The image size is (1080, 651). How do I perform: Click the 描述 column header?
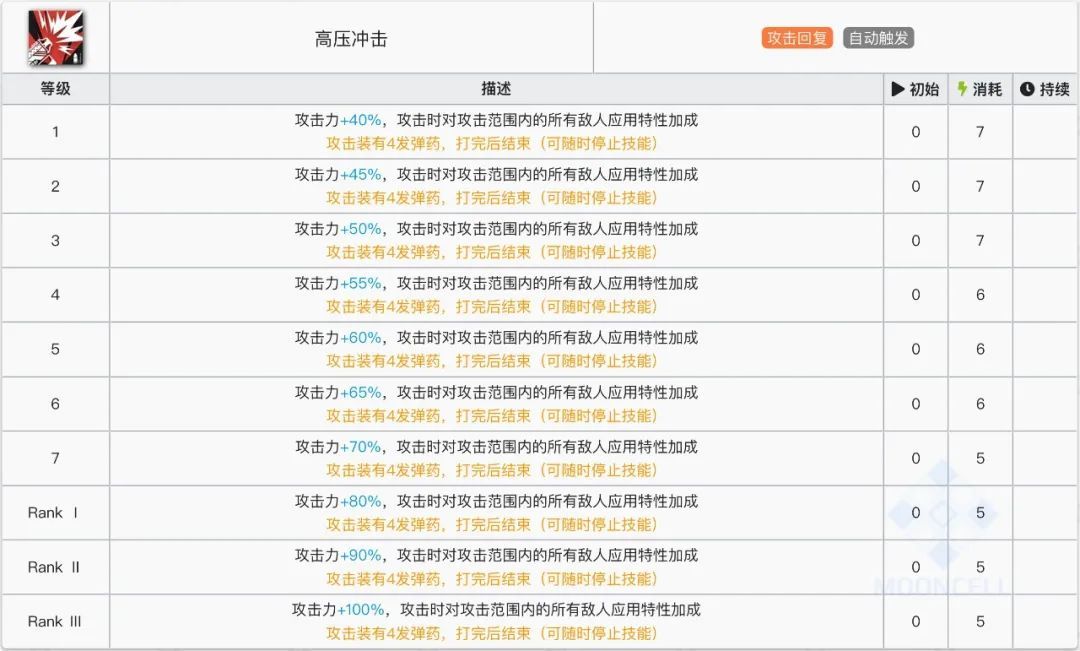point(496,89)
